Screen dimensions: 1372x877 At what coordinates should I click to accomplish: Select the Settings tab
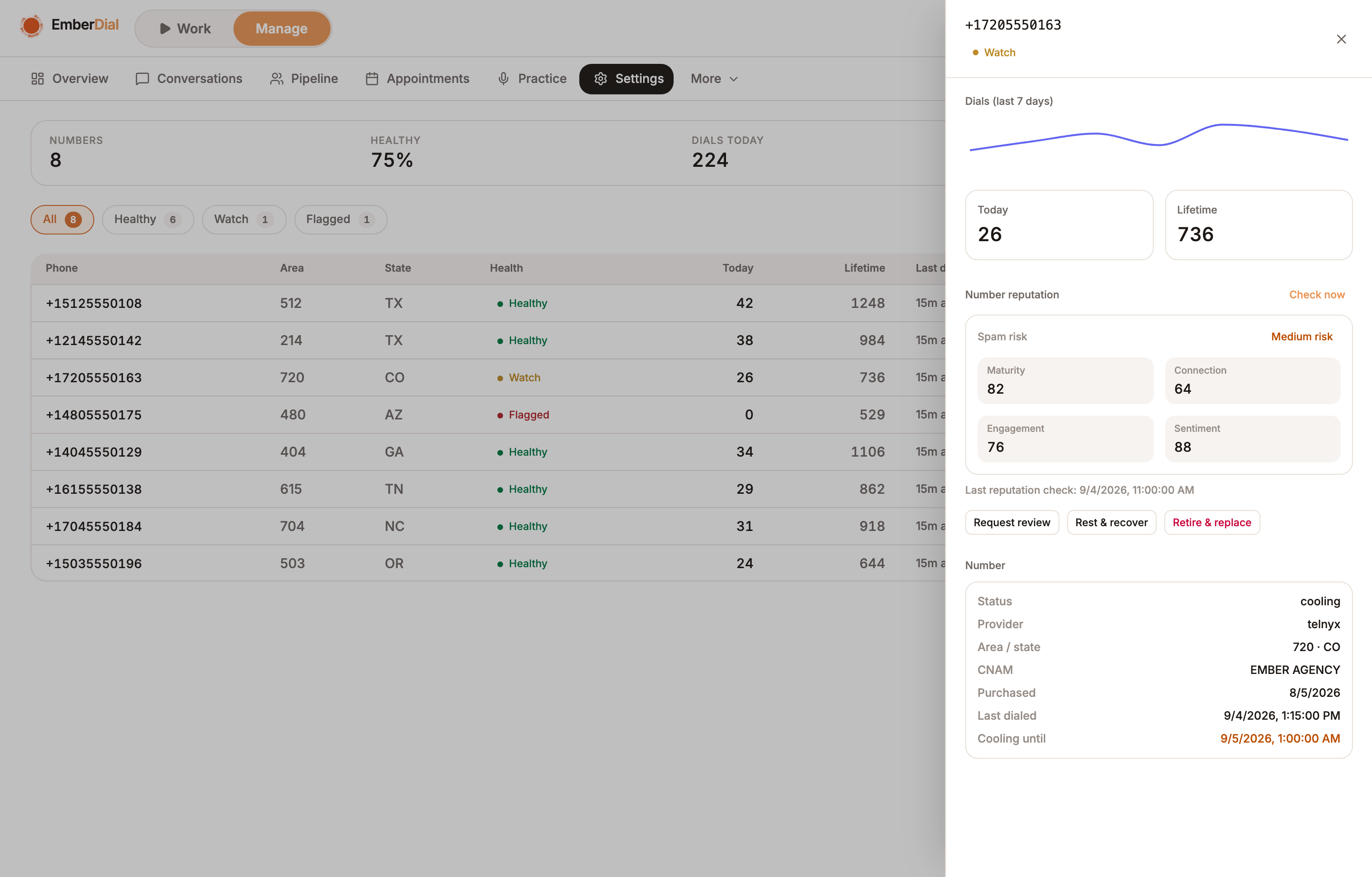coord(626,79)
